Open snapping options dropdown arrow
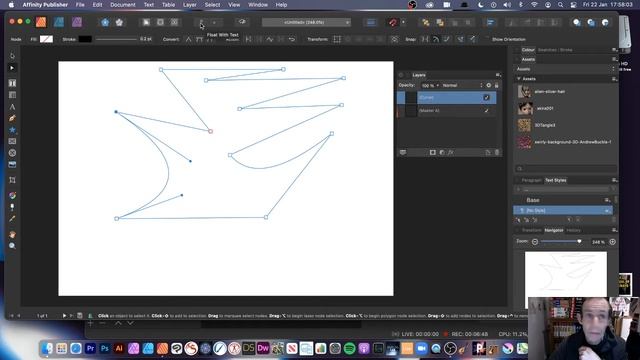This screenshot has height=360, width=640. click(x=403, y=22)
